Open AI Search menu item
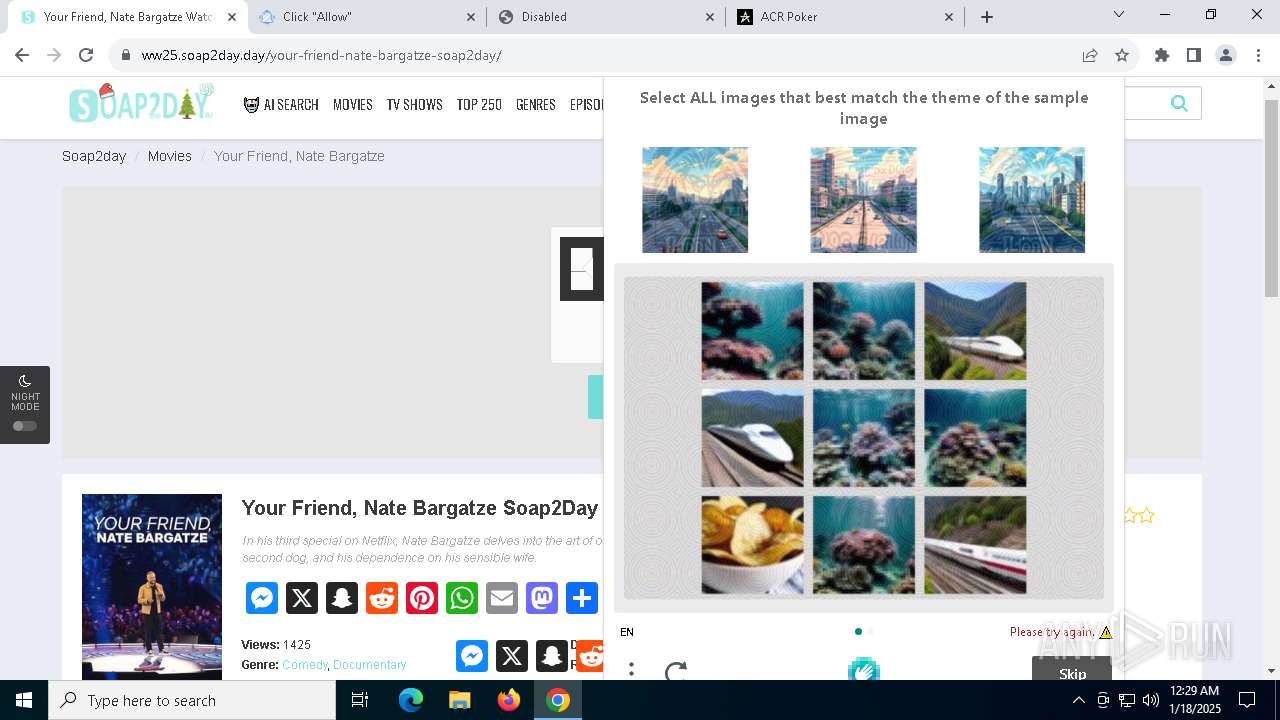The image size is (1280, 720). [281, 104]
